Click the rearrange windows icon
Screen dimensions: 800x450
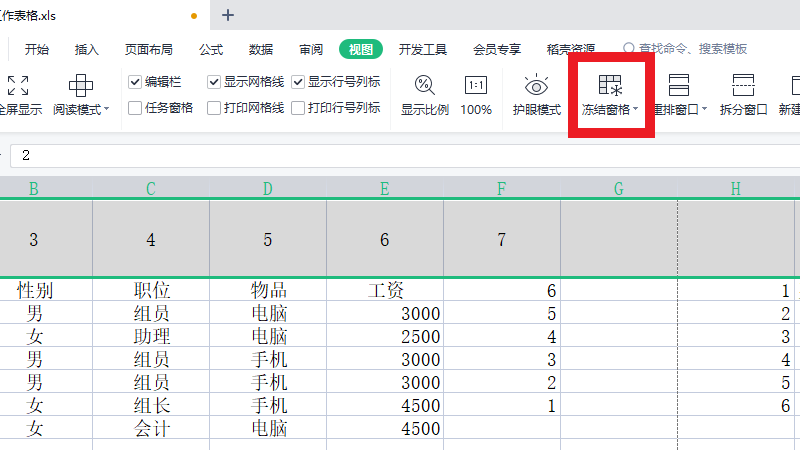pos(678,85)
